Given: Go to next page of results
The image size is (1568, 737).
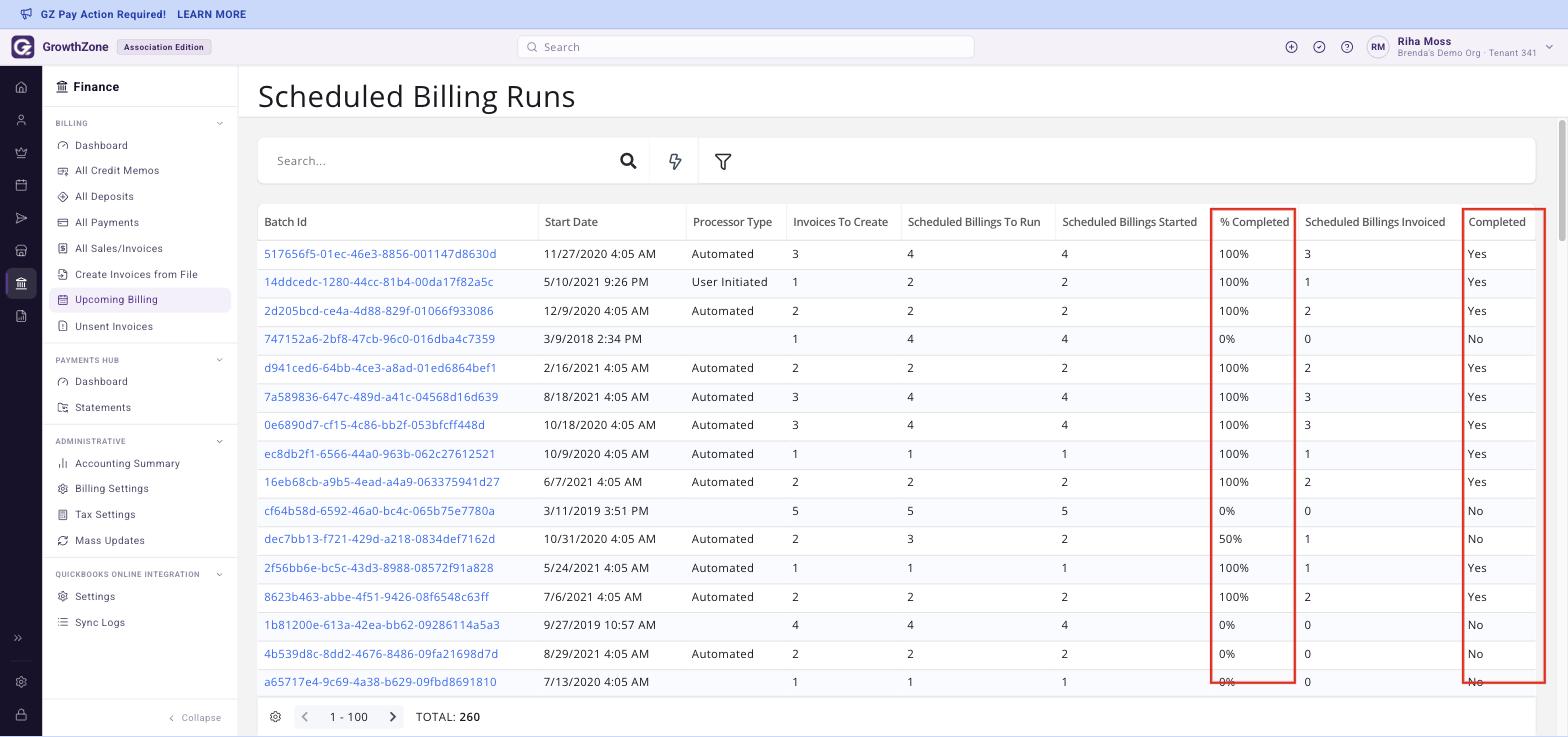Looking at the screenshot, I should click(393, 717).
